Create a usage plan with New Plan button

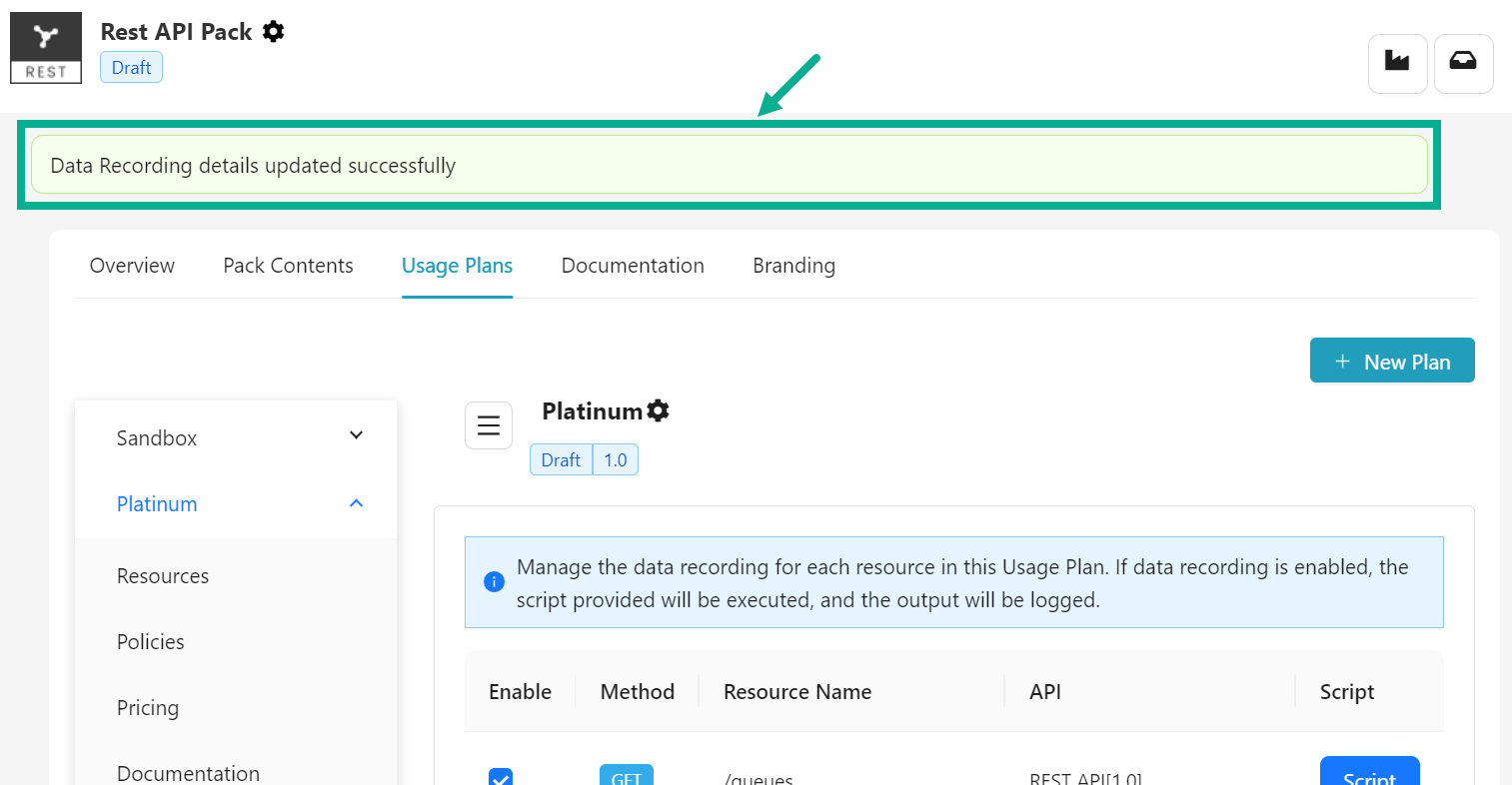[1392, 360]
